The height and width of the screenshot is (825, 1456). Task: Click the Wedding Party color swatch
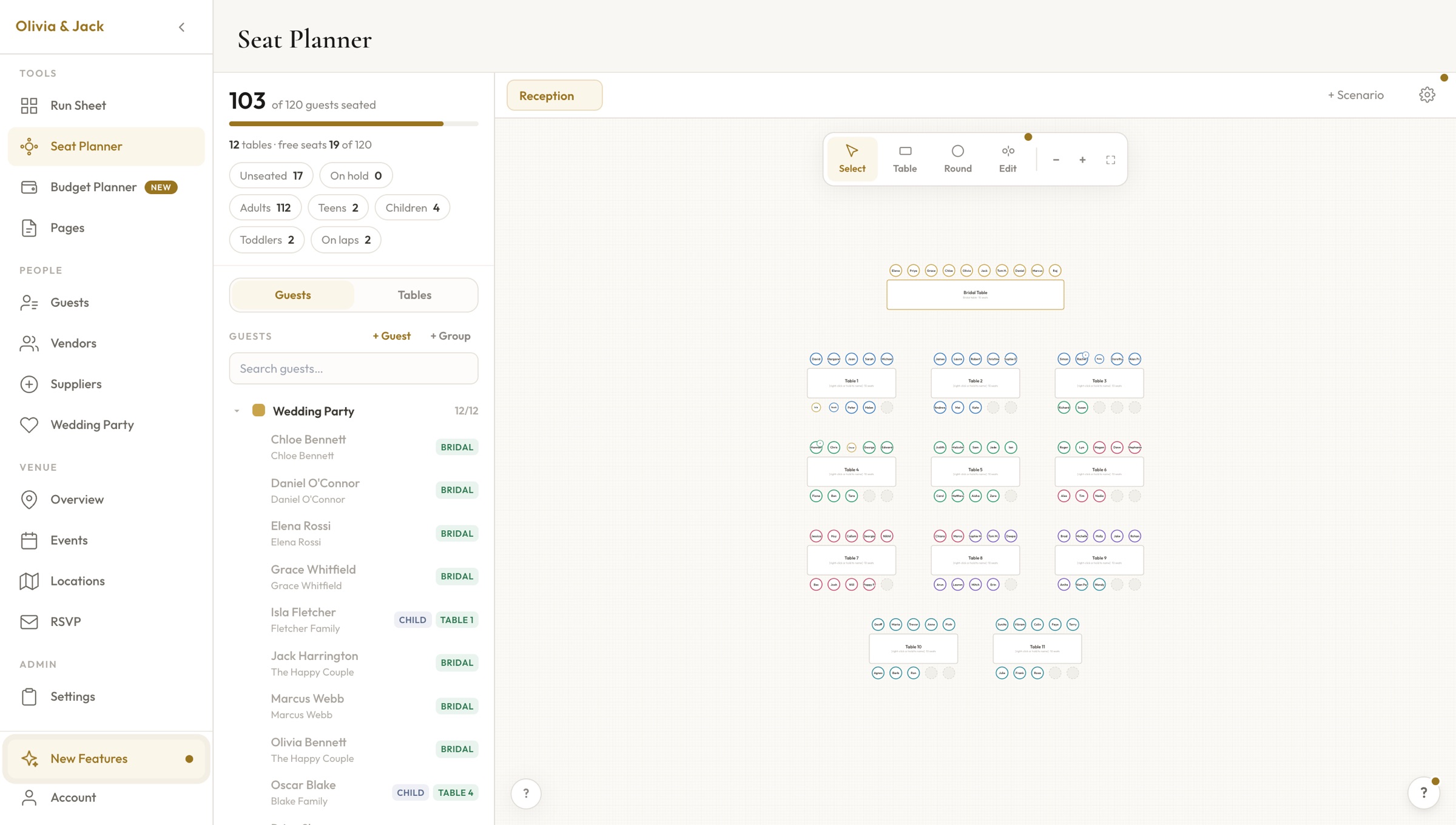point(258,410)
